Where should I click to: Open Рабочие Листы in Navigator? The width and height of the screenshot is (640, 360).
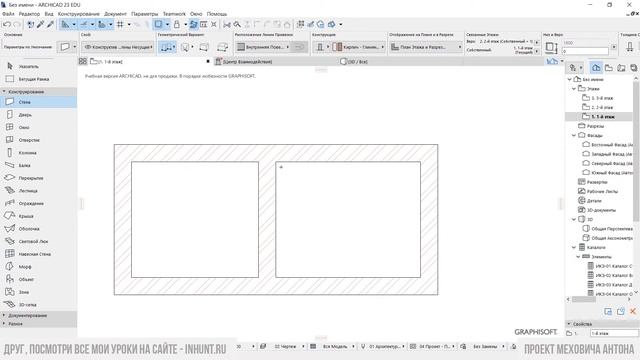598,191
